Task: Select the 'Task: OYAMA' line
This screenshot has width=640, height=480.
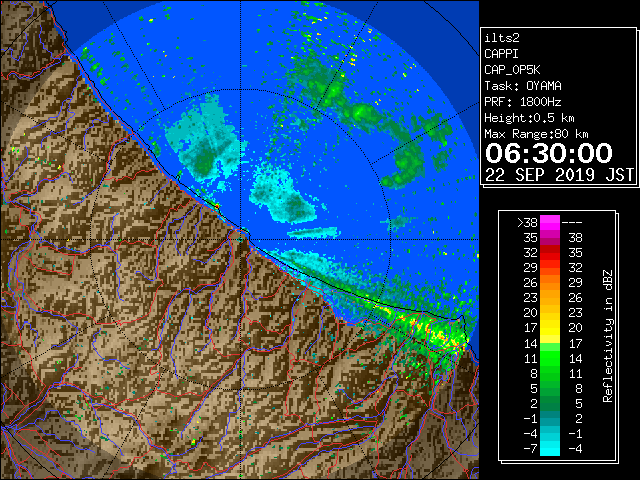Action: click(523, 86)
